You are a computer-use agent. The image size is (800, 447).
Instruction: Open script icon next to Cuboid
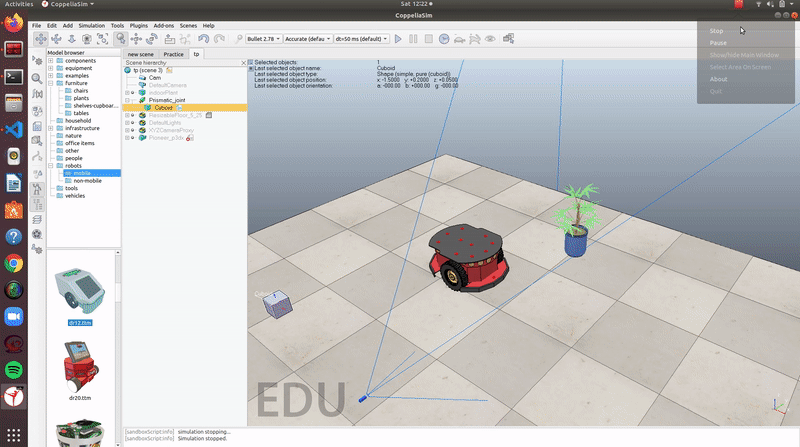pos(180,108)
